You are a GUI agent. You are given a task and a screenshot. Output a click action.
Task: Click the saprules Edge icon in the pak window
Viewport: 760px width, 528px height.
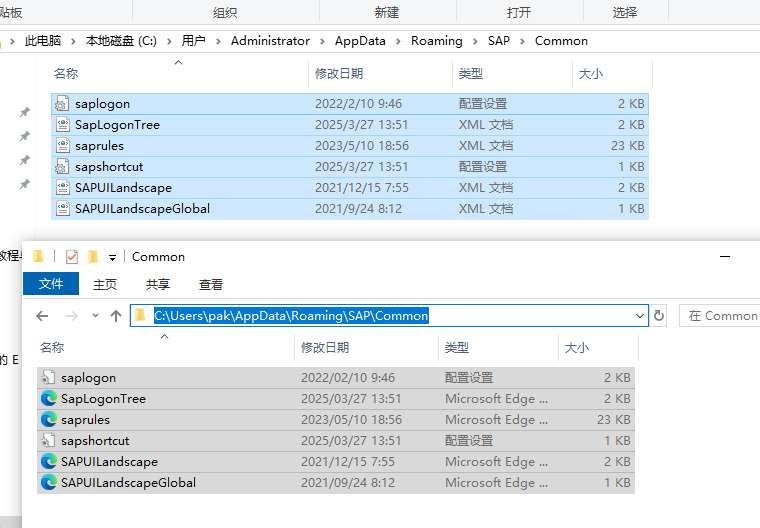48,419
